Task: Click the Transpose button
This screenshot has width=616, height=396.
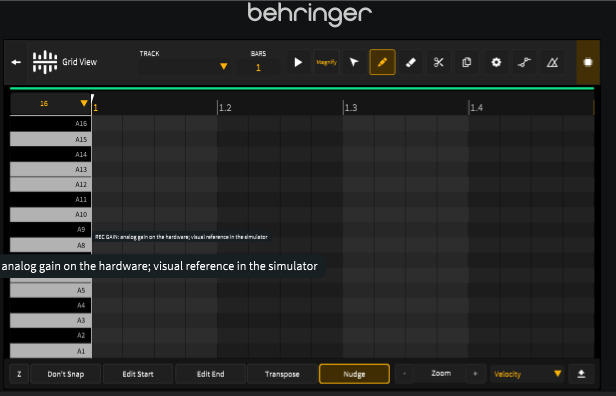Action: point(282,374)
